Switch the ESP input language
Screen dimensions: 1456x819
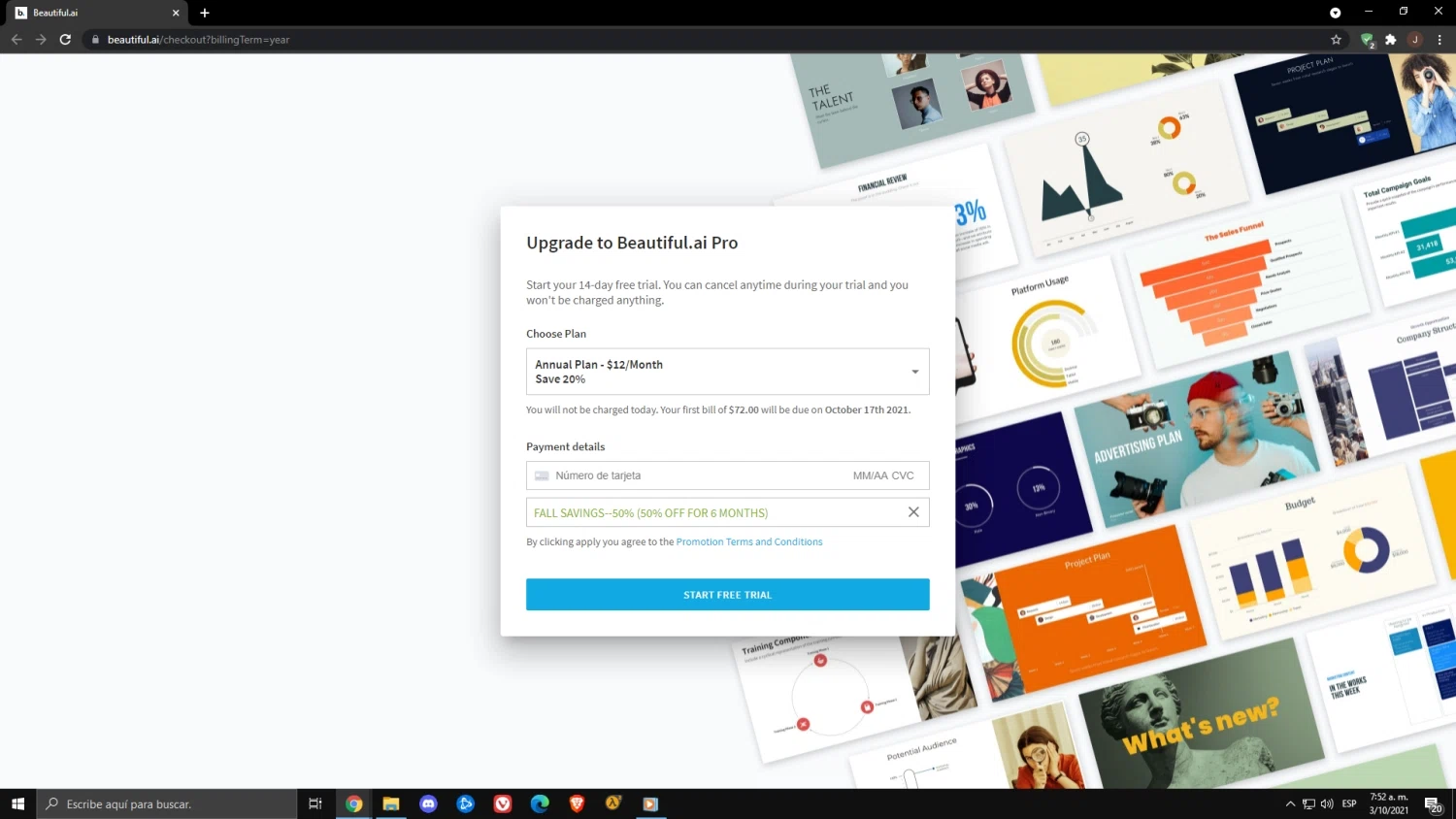click(x=1349, y=803)
